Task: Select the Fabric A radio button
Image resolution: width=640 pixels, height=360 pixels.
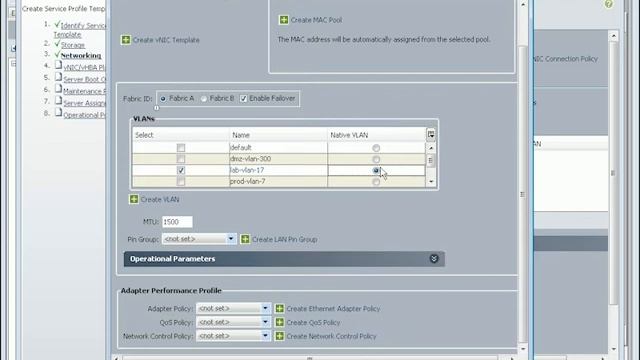Action: point(163,99)
